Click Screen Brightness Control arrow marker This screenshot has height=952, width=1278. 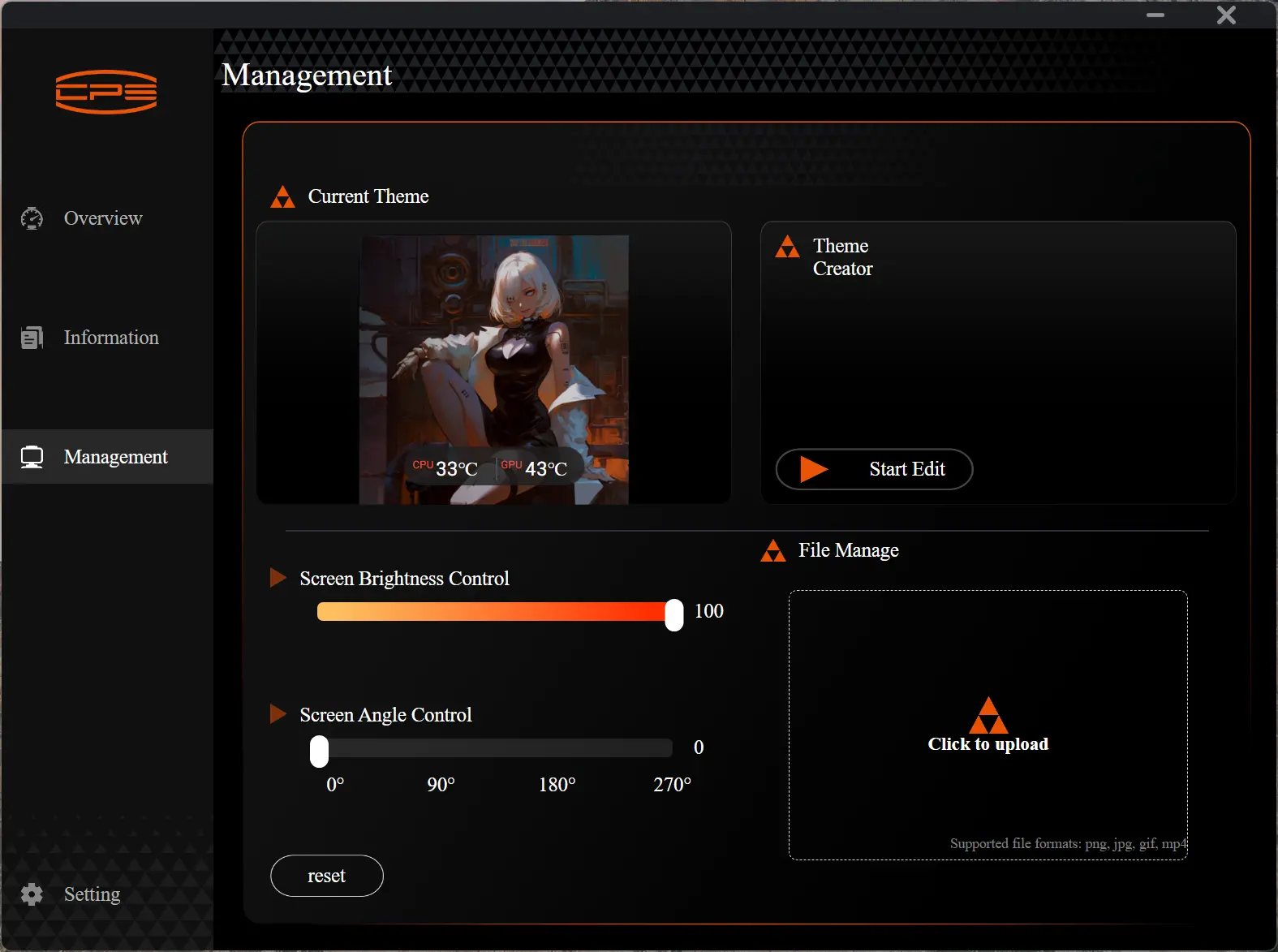tap(278, 577)
